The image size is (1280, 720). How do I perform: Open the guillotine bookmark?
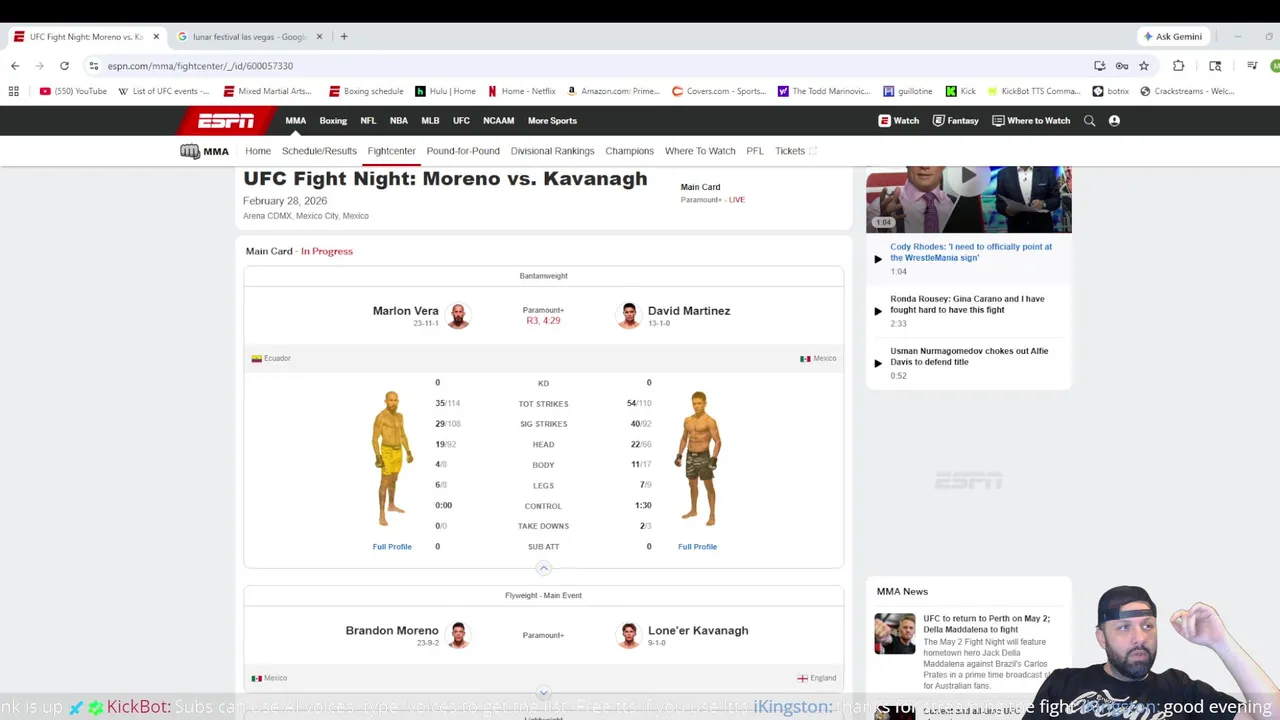click(907, 91)
